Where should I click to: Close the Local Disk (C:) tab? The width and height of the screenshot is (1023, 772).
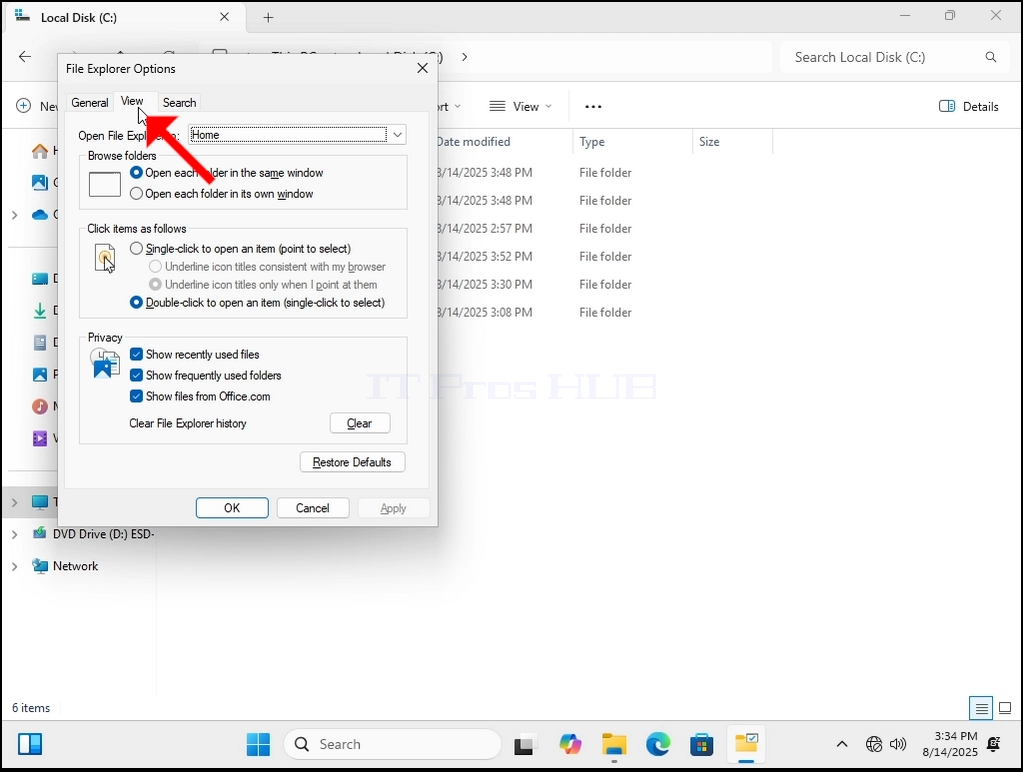(x=224, y=17)
